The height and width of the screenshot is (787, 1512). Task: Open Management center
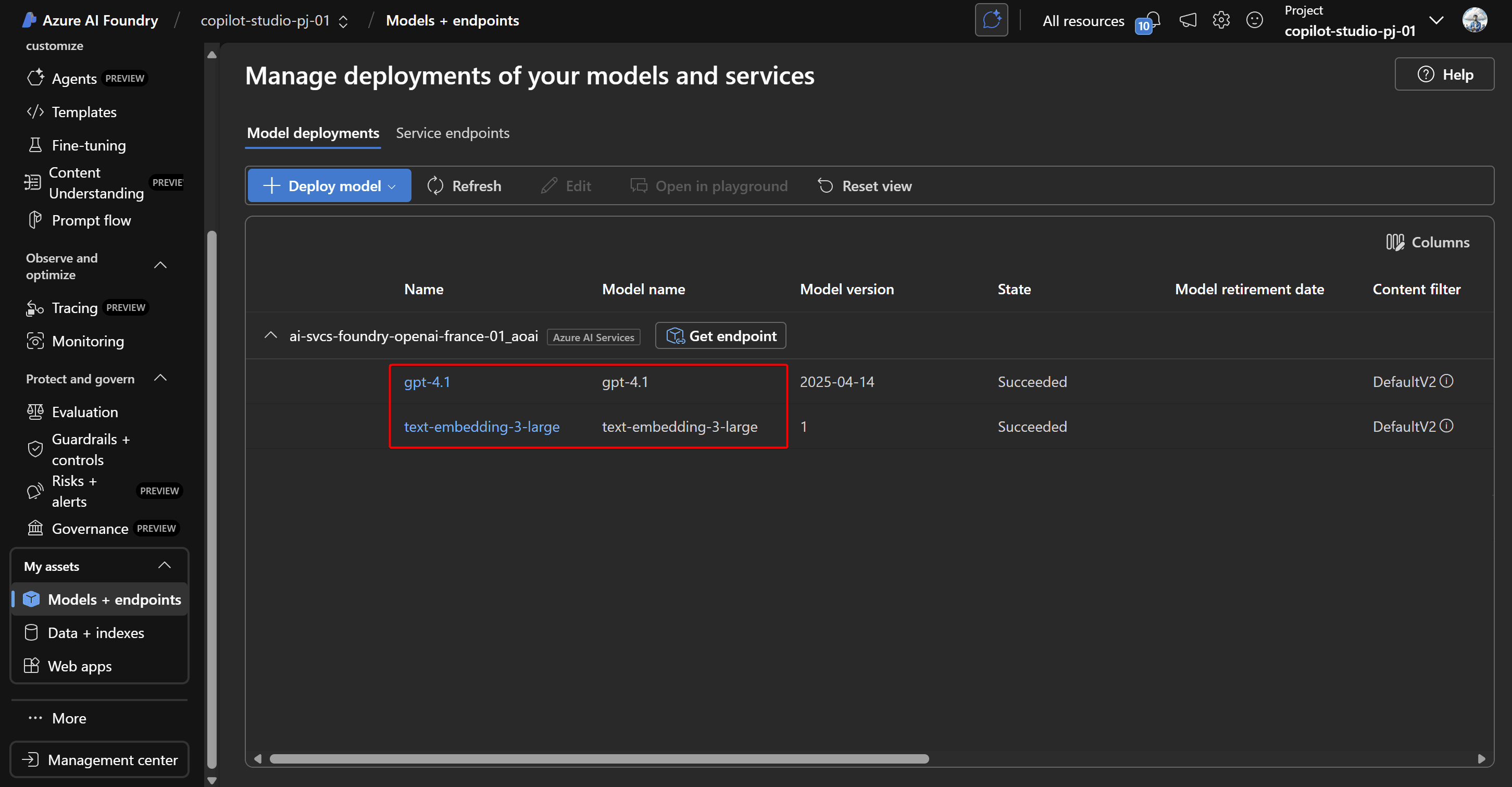click(99, 759)
